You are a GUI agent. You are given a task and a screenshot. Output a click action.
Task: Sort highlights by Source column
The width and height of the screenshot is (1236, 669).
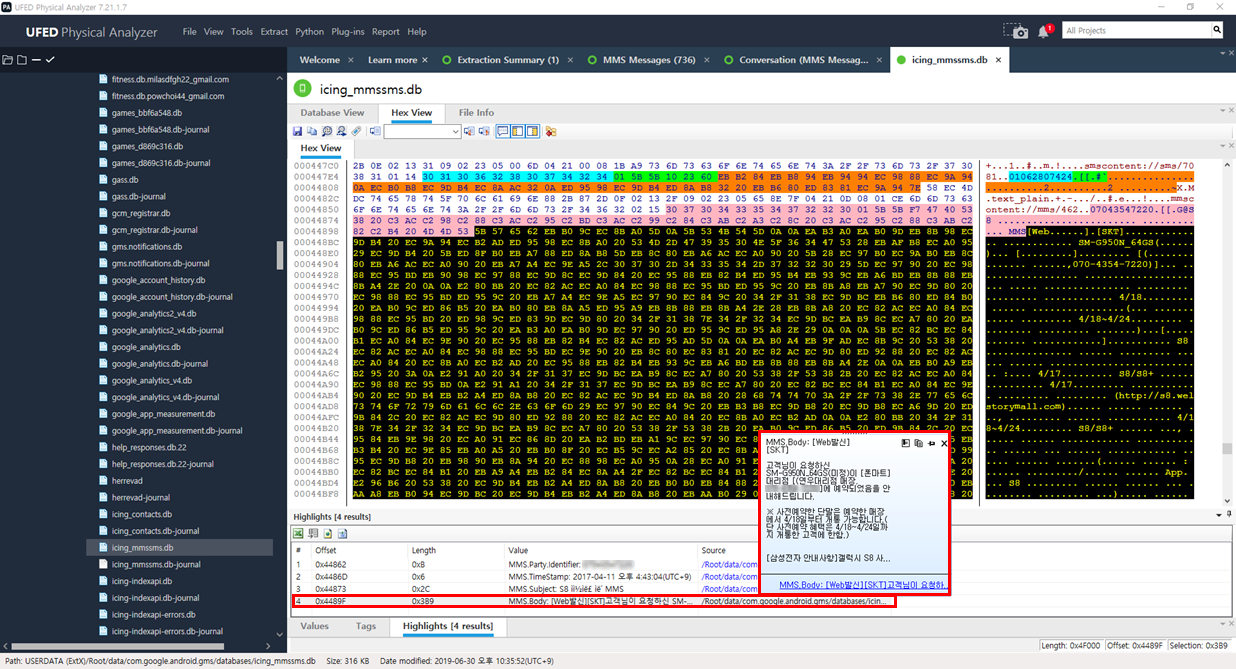point(714,550)
